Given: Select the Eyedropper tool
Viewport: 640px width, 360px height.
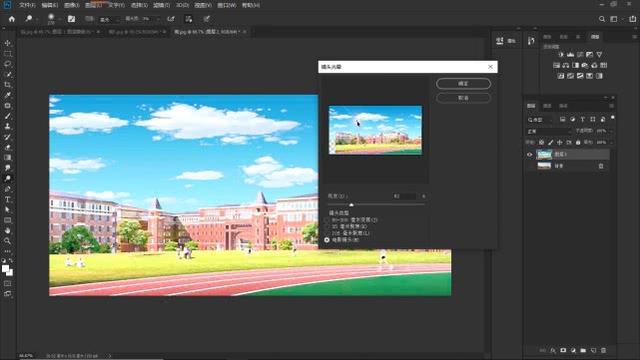Looking at the screenshot, I should [x=7, y=95].
